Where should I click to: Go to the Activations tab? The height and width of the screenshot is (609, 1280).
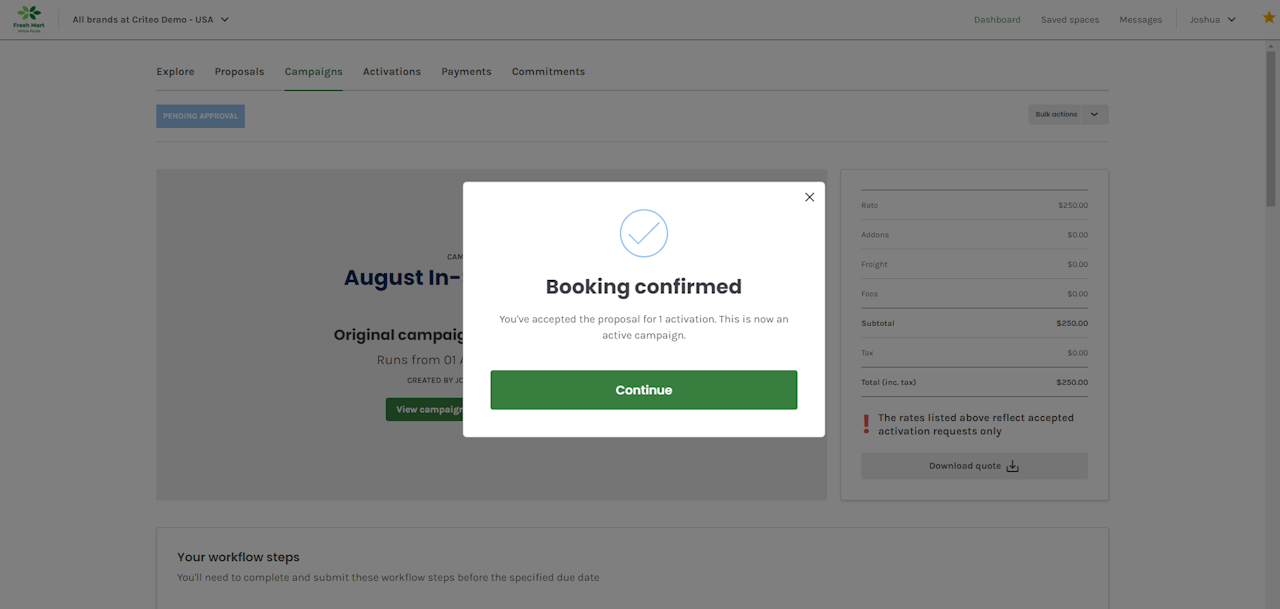[392, 72]
